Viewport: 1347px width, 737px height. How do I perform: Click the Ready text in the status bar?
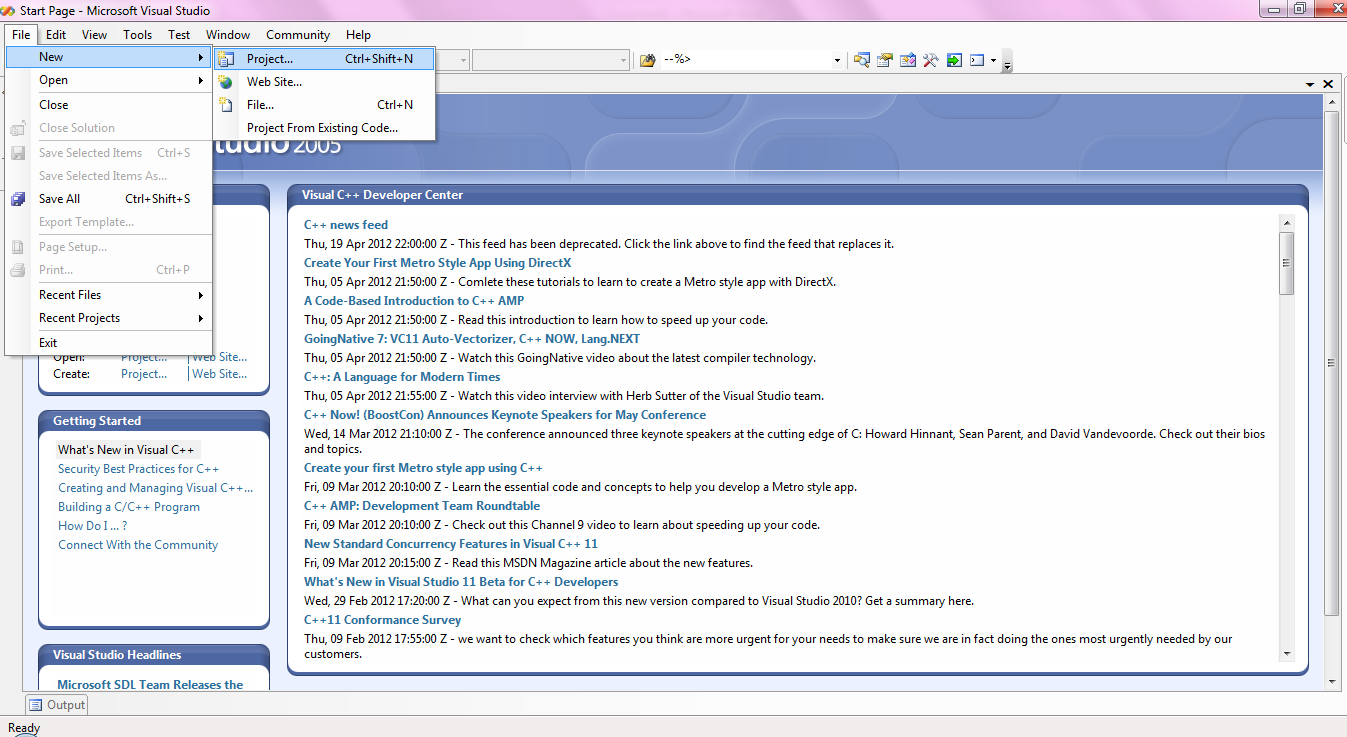(24, 728)
